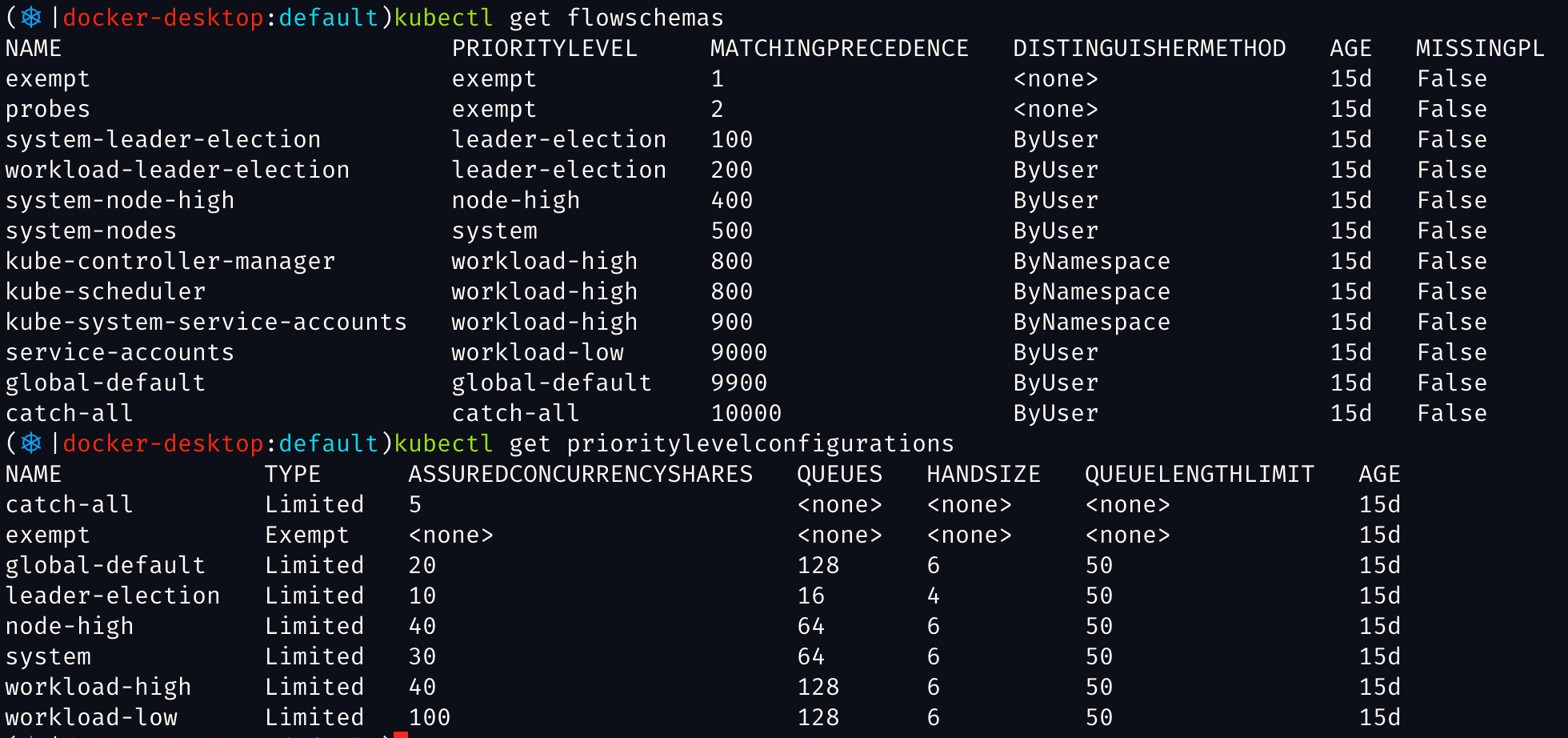Click 'ByUser' in the system-nodes row
Image resolution: width=1568 pixels, height=738 pixels.
(1056, 231)
